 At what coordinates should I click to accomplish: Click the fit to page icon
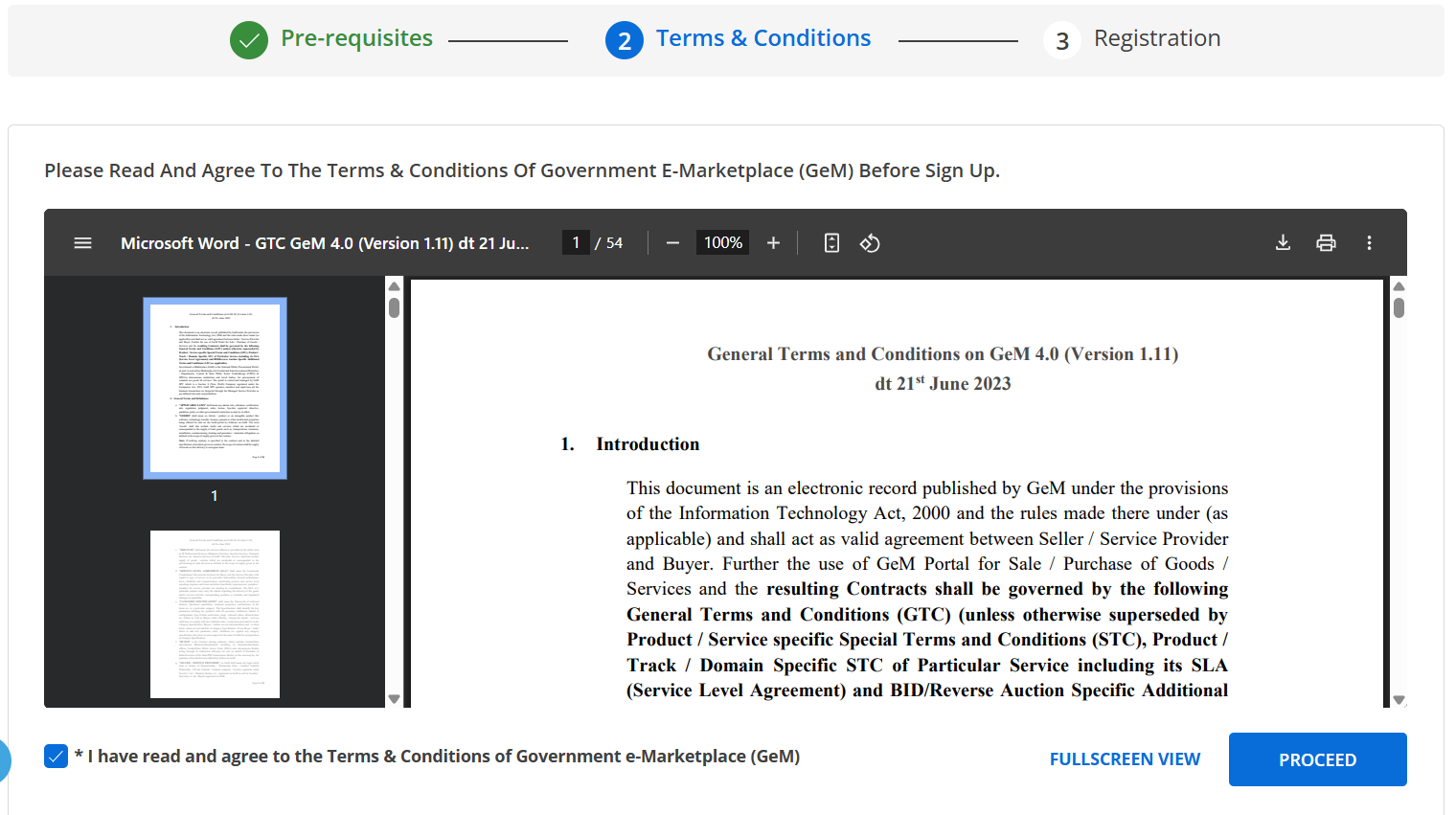pos(831,243)
